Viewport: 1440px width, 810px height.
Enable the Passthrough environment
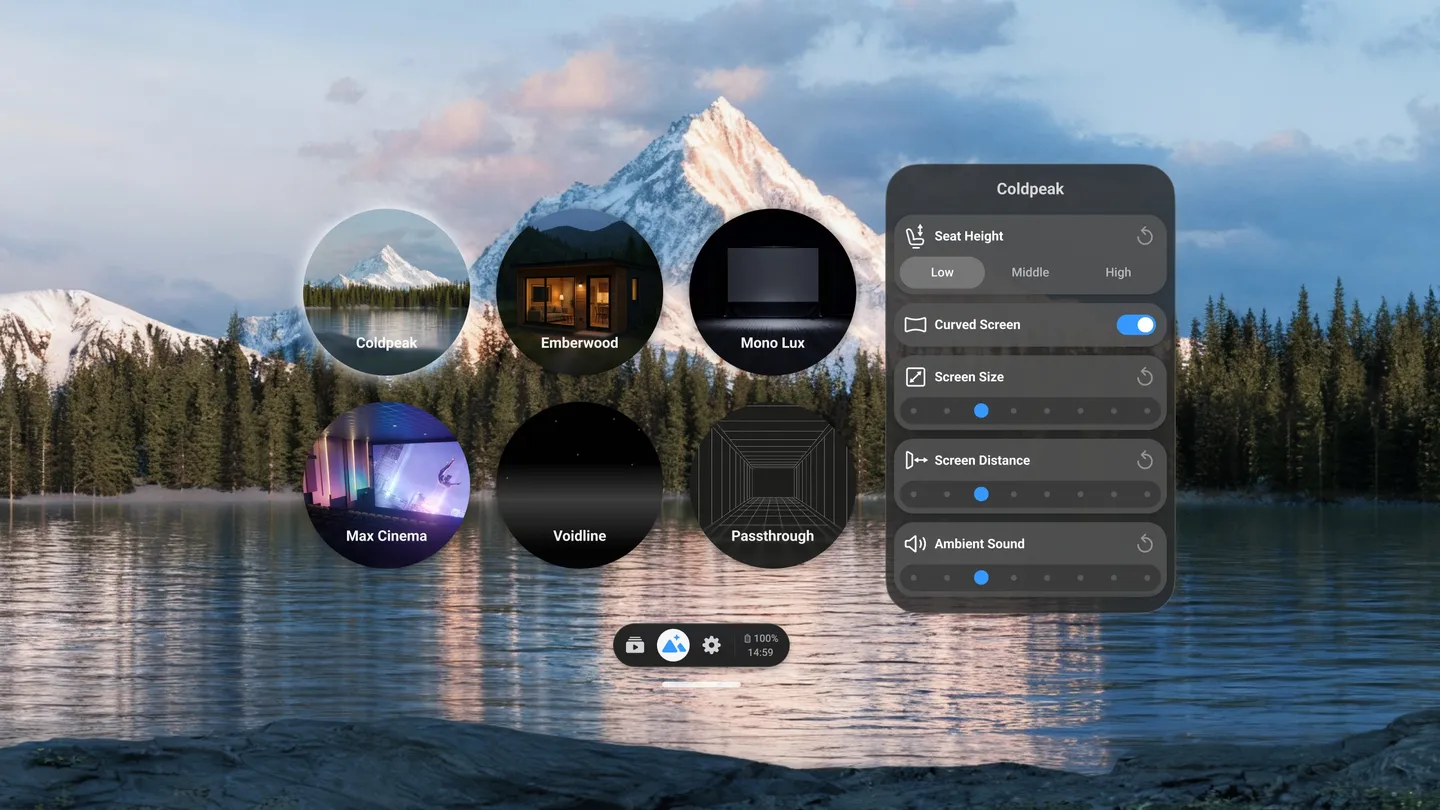tap(772, 485)
